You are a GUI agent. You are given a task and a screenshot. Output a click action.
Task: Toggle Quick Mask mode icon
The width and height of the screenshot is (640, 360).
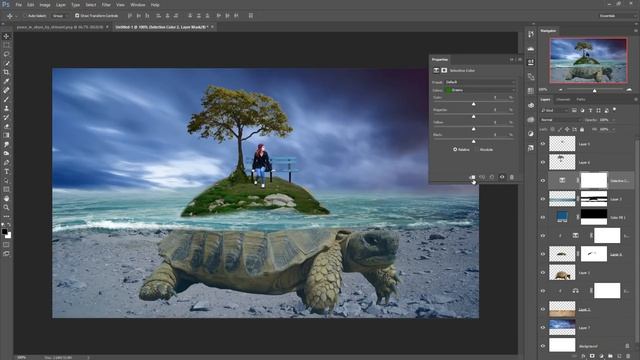(x=6, y=245)
